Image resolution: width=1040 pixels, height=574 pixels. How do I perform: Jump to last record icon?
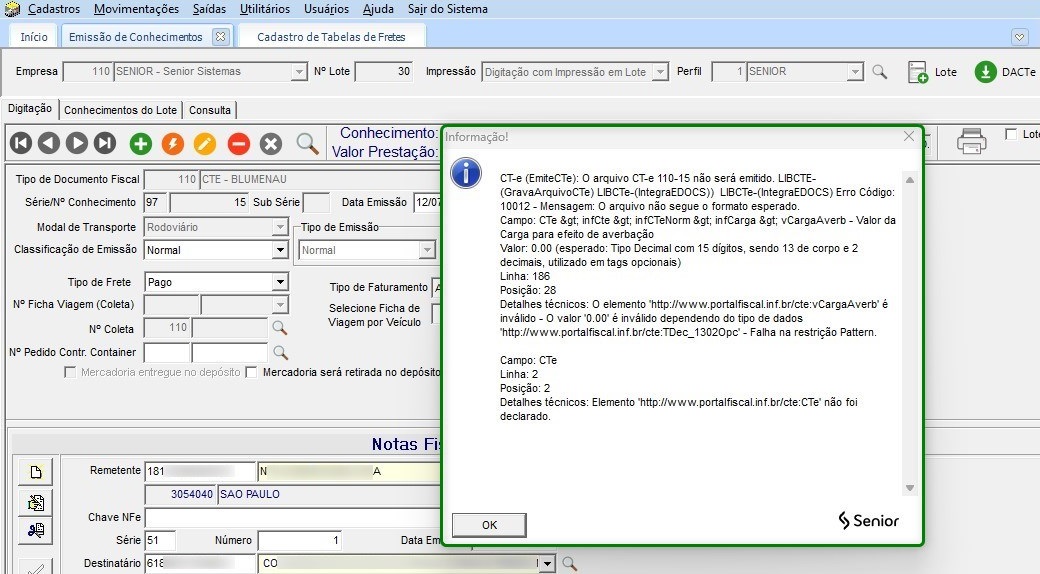(x=105, y=143)
